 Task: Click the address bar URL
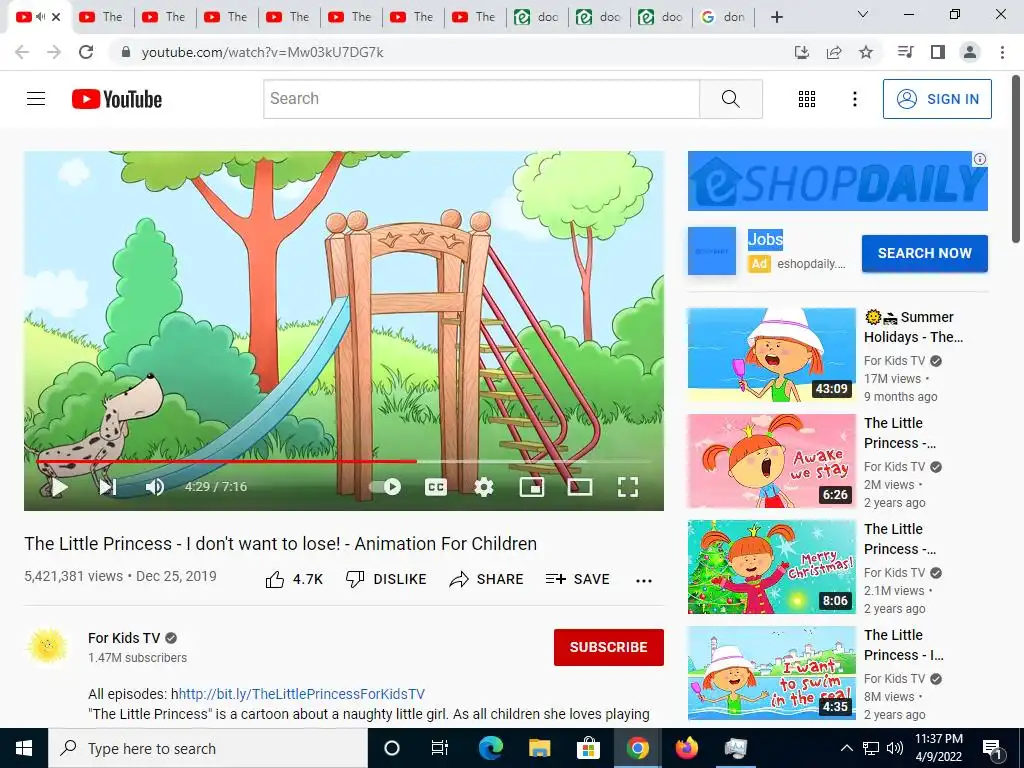263,52
